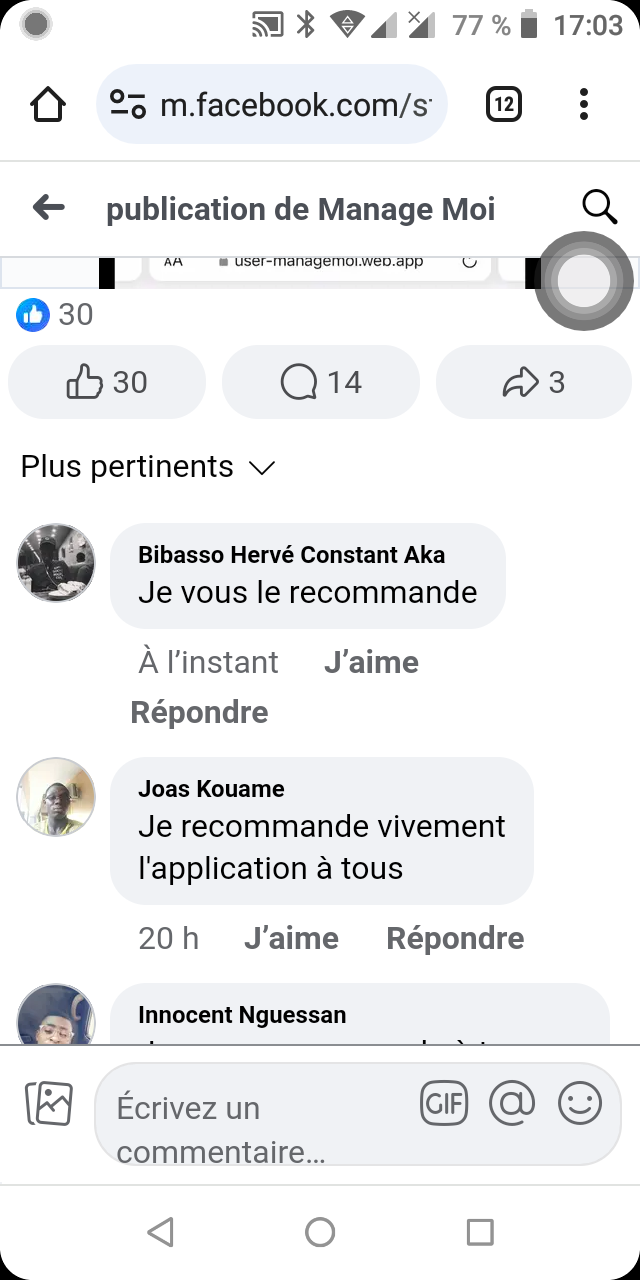Tap the search magnifier icon
640x1280 pixels.
point(599,207)
